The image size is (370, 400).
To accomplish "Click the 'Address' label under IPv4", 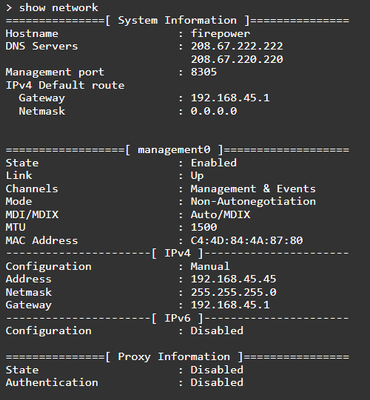I will pos(29,279).
